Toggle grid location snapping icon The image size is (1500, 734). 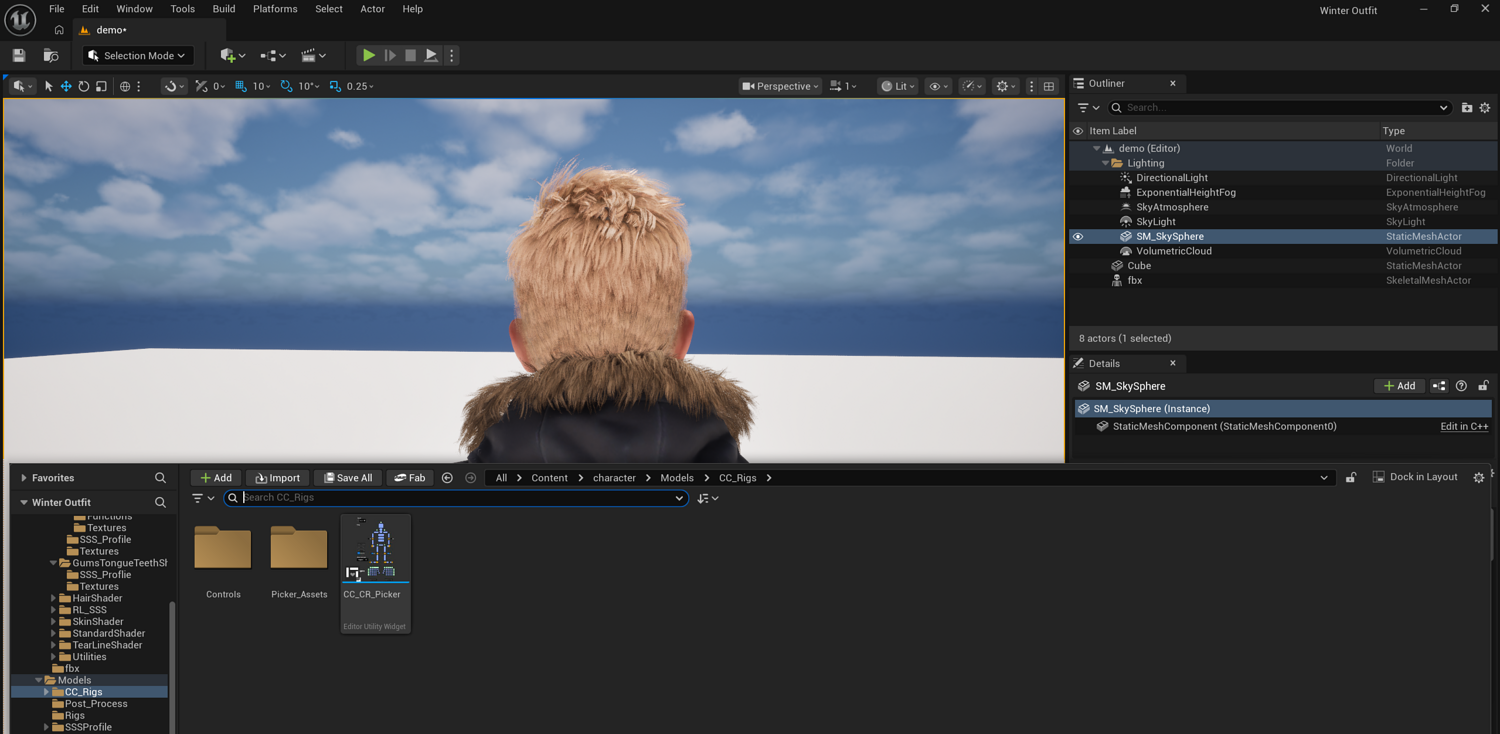coord(241,87)
